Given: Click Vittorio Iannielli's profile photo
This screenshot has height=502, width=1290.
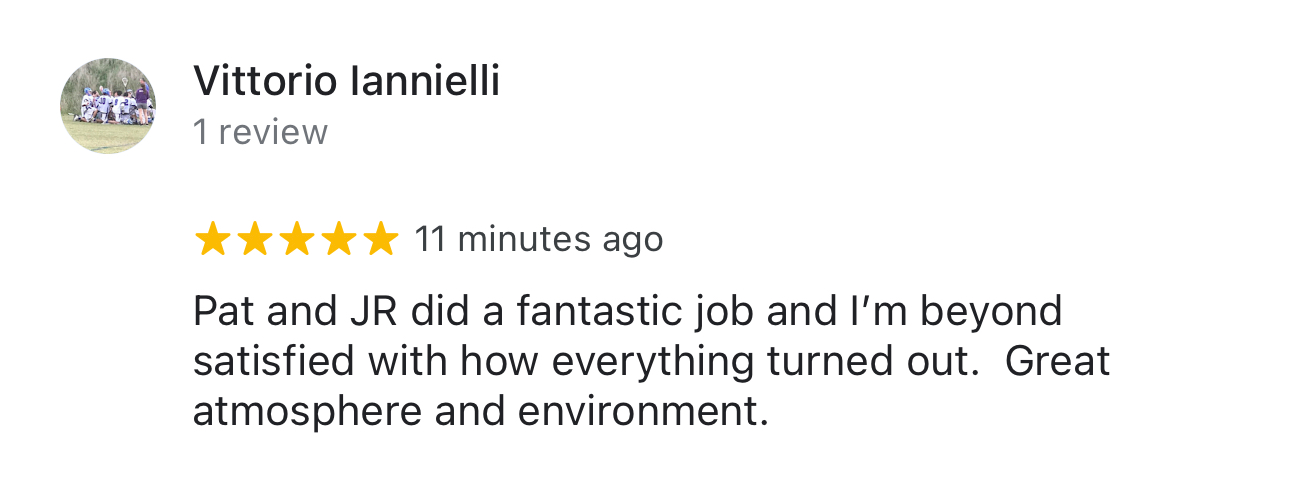Looking at the screenshot, I should pos(108,105).
